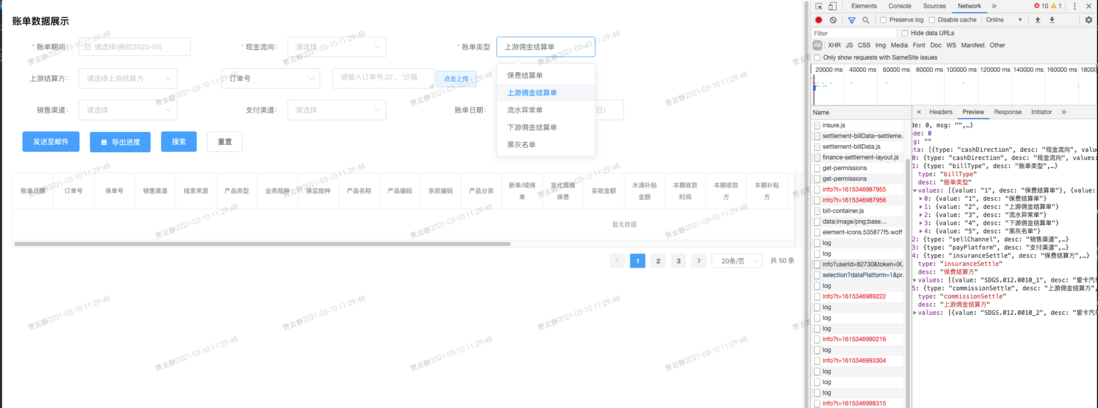
Task: Show more detail tabs after Initiator
Action: click(x=1064, y=112)
